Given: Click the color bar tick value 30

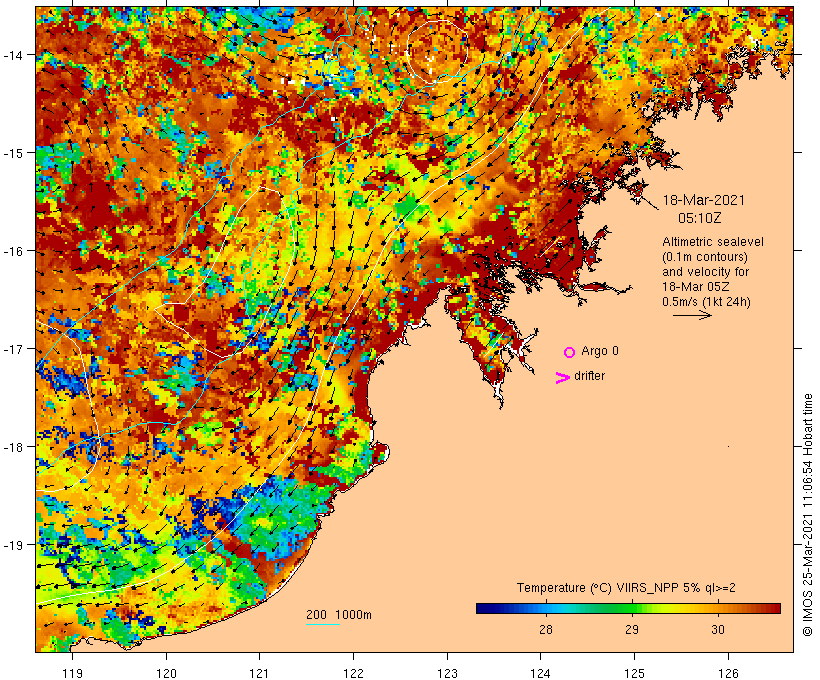Looking at the screenshot, I should (x=718, y=629).
